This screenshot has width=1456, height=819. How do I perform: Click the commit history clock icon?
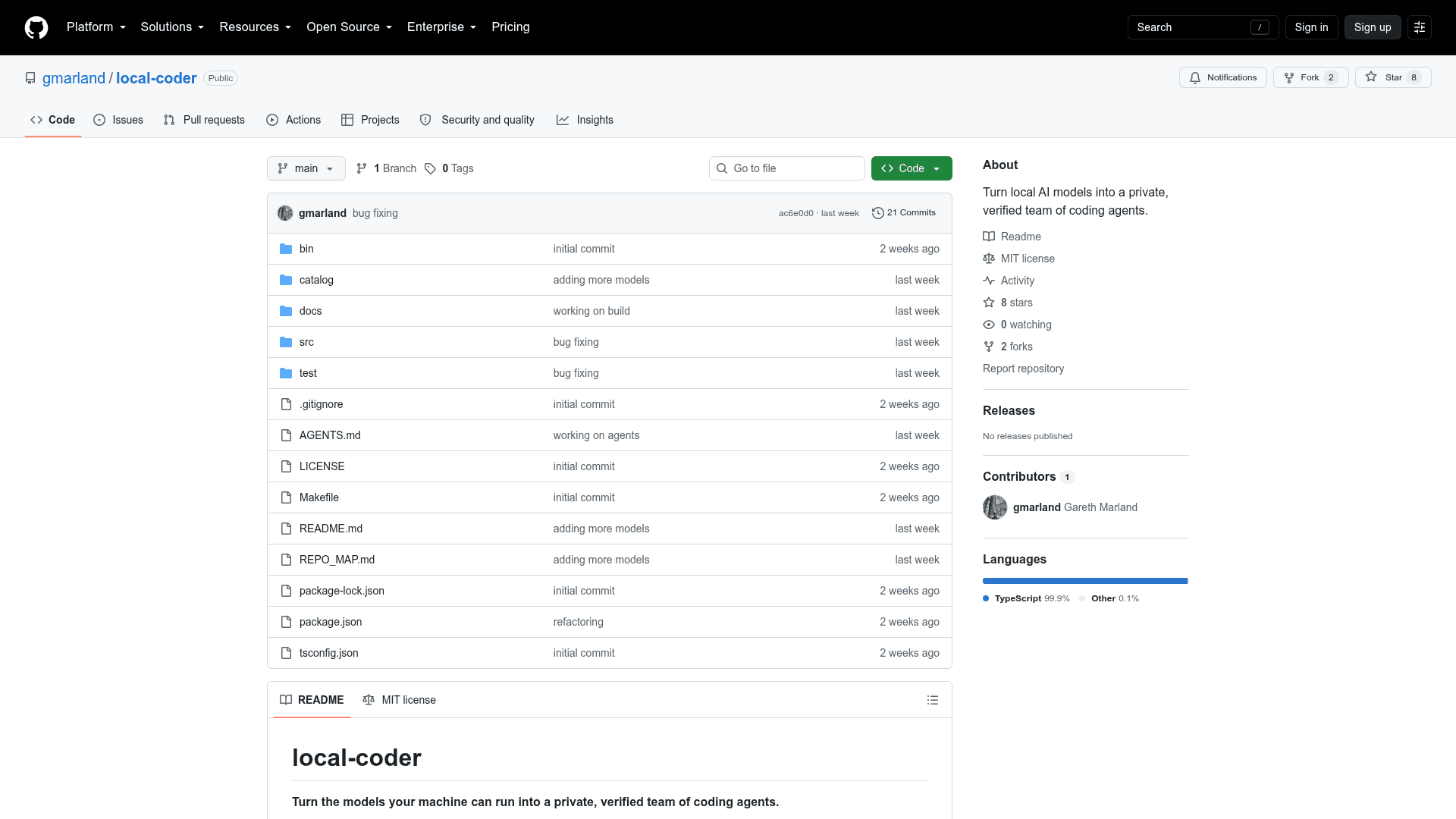878,213
